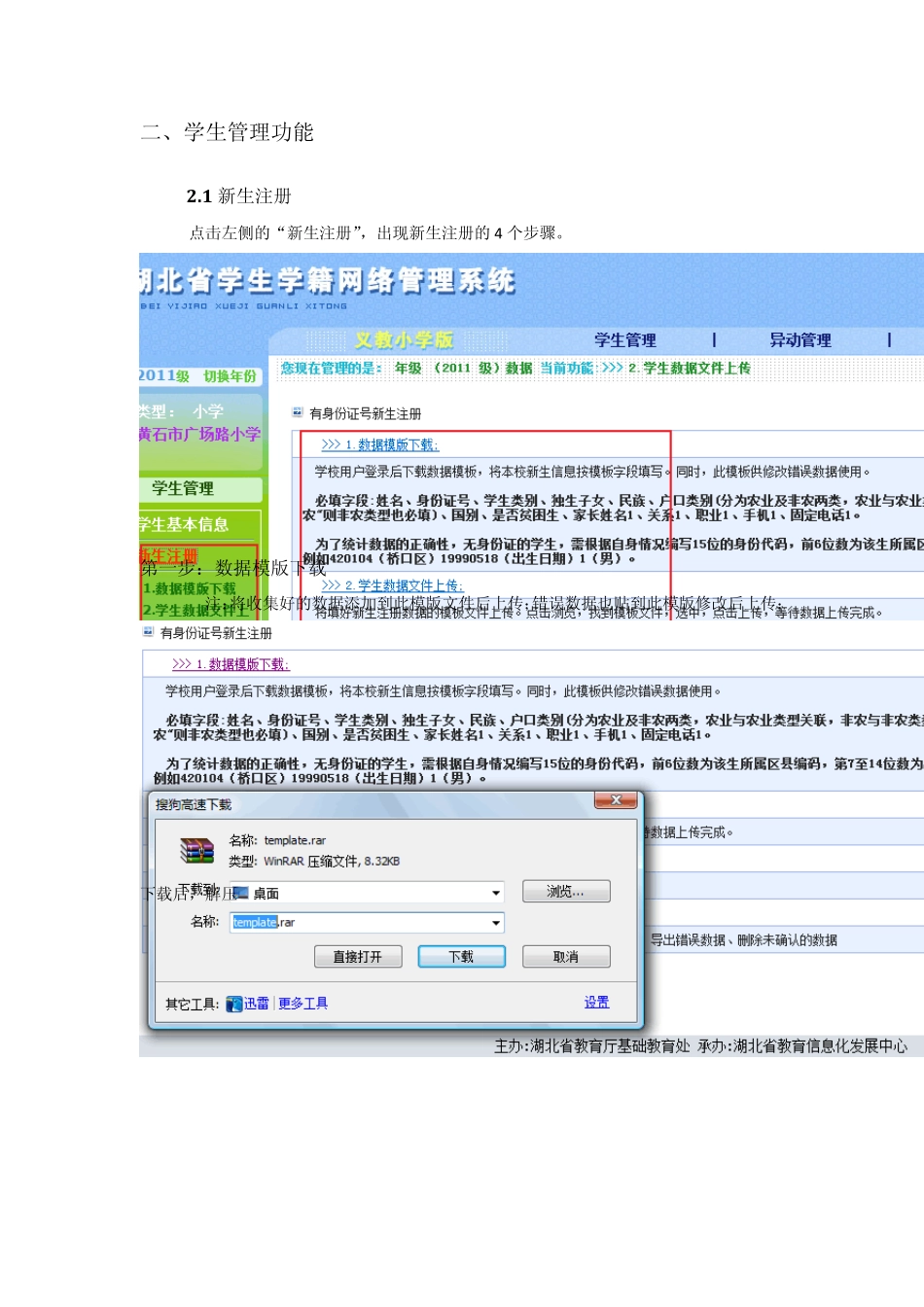Screen dimensions: 924x1307
Task: Click the collapse icon beside upper 有身份证号新生注册
Action: point(298,412)
